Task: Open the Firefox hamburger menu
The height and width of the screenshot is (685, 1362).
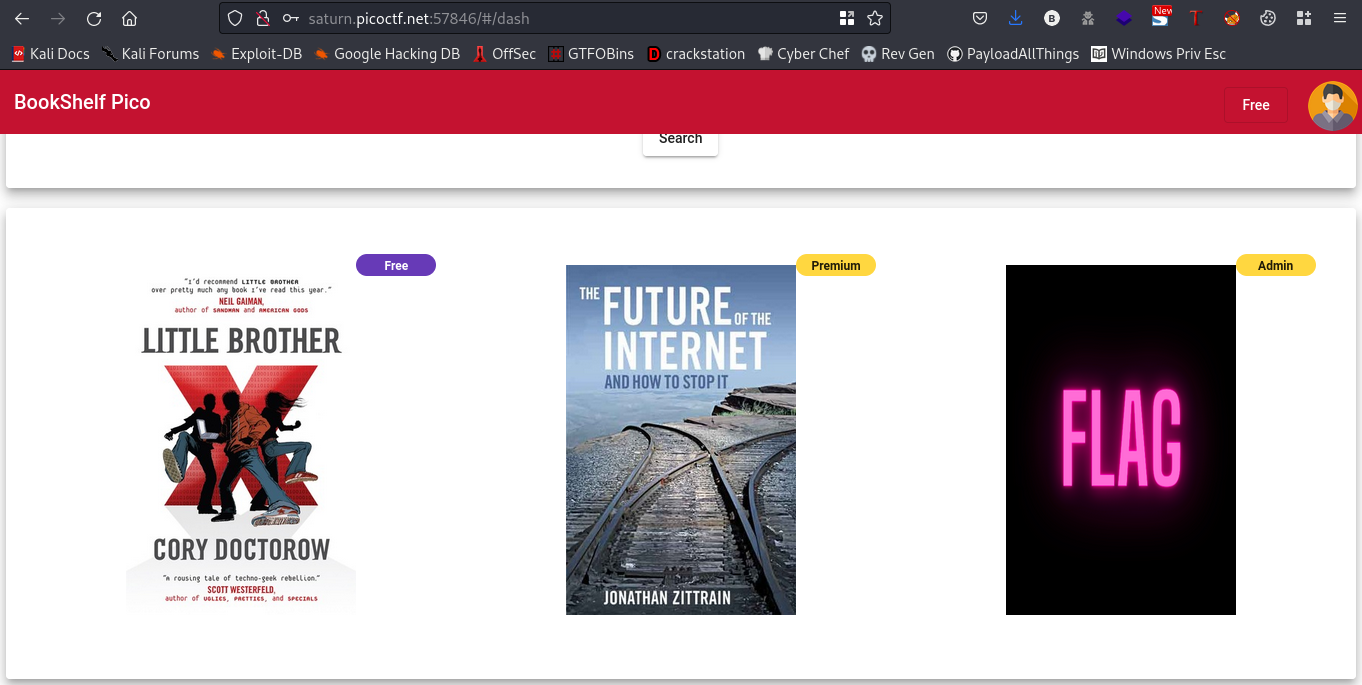Action: pos(1340,18)
